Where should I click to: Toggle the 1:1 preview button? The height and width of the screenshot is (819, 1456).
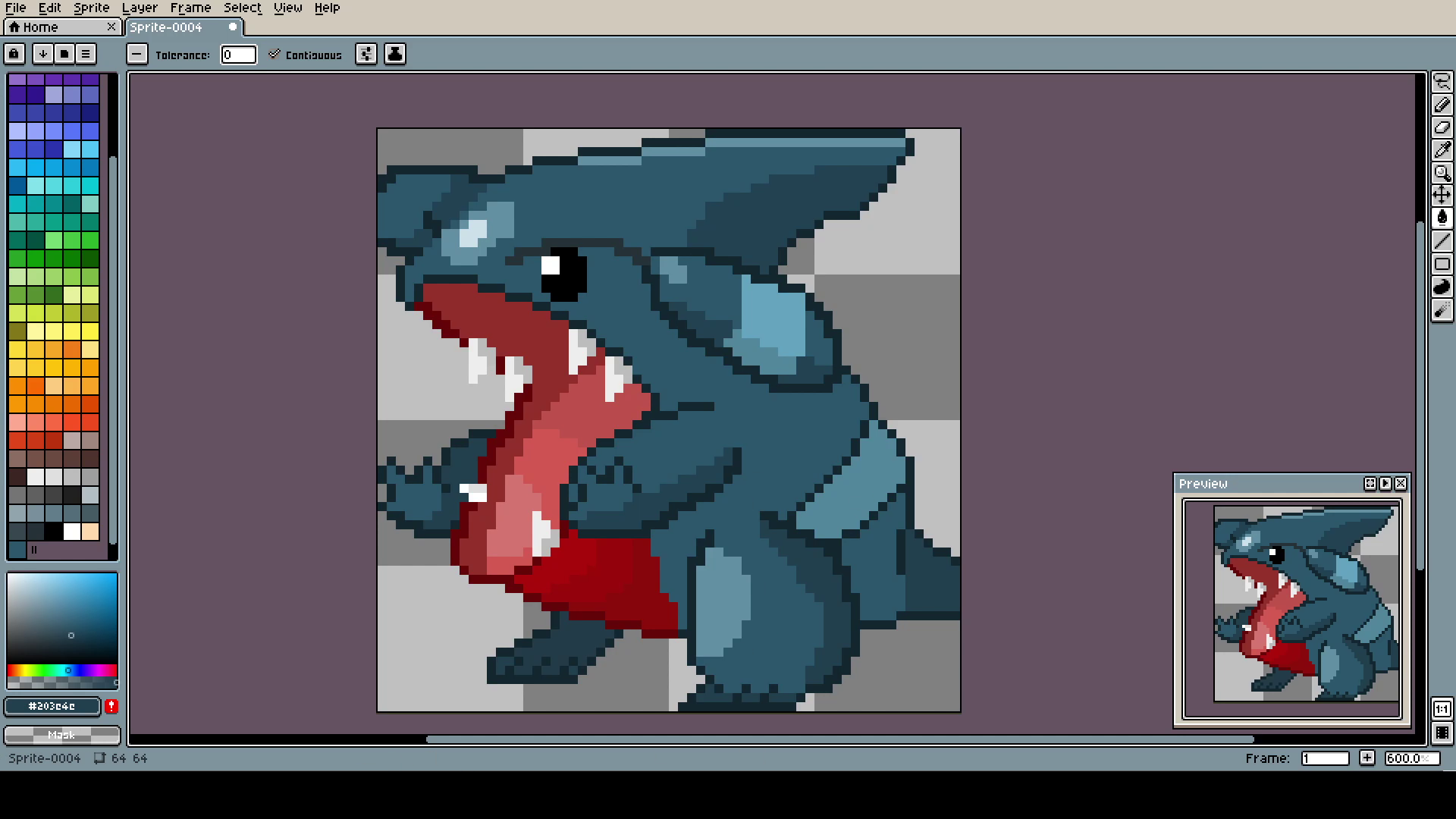pos(1442,709)
